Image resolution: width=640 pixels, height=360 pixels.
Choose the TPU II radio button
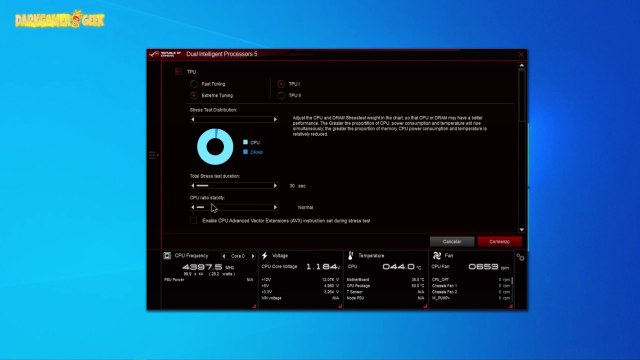[281, 96]
